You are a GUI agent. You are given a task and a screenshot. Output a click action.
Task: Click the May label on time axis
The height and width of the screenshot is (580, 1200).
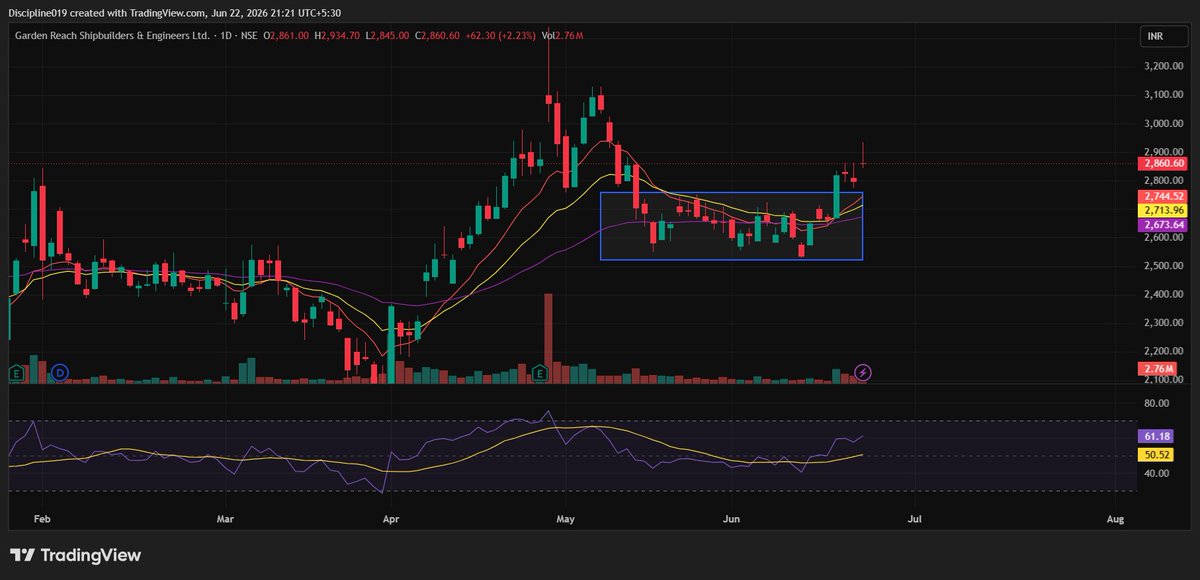point(565,520)
